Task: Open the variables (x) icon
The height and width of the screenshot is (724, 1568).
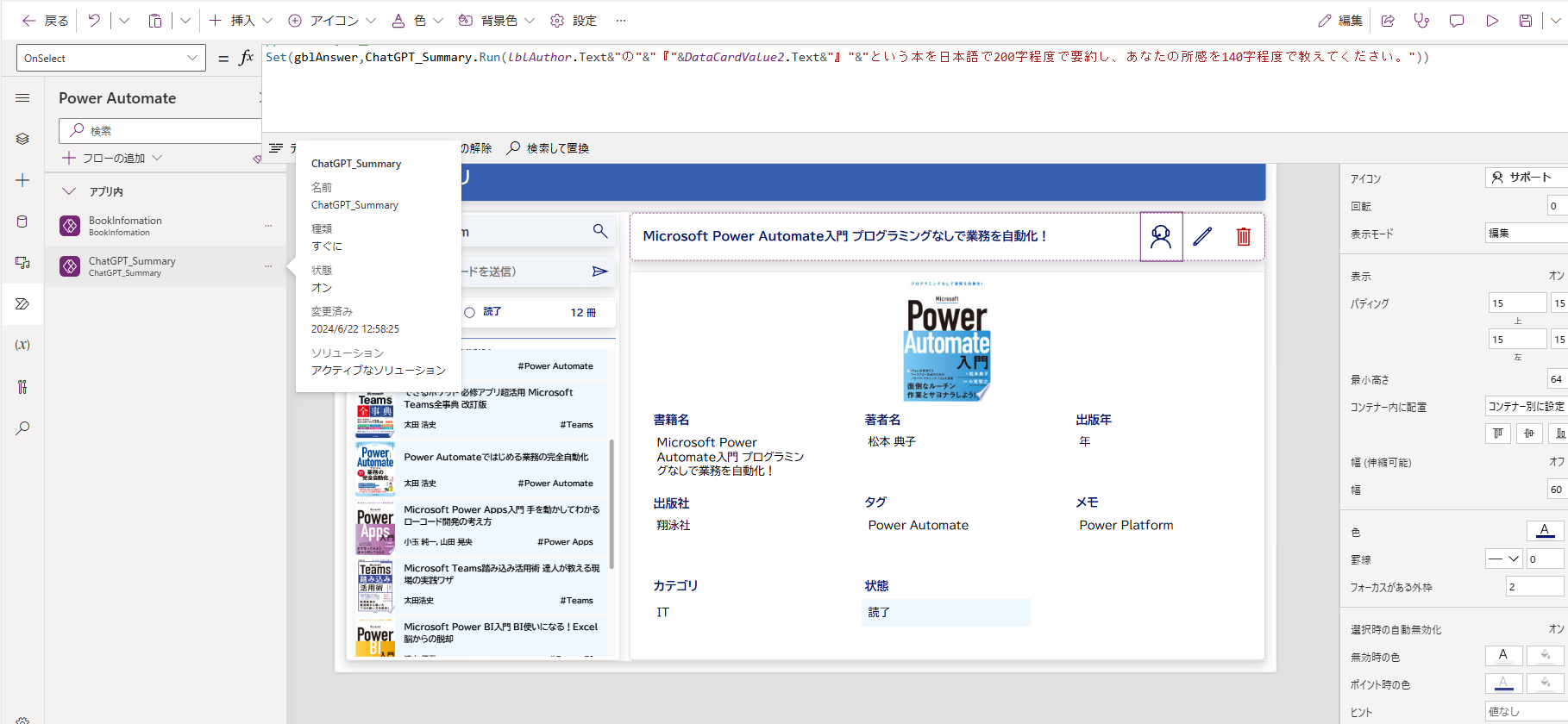Action: click(22, 345)
